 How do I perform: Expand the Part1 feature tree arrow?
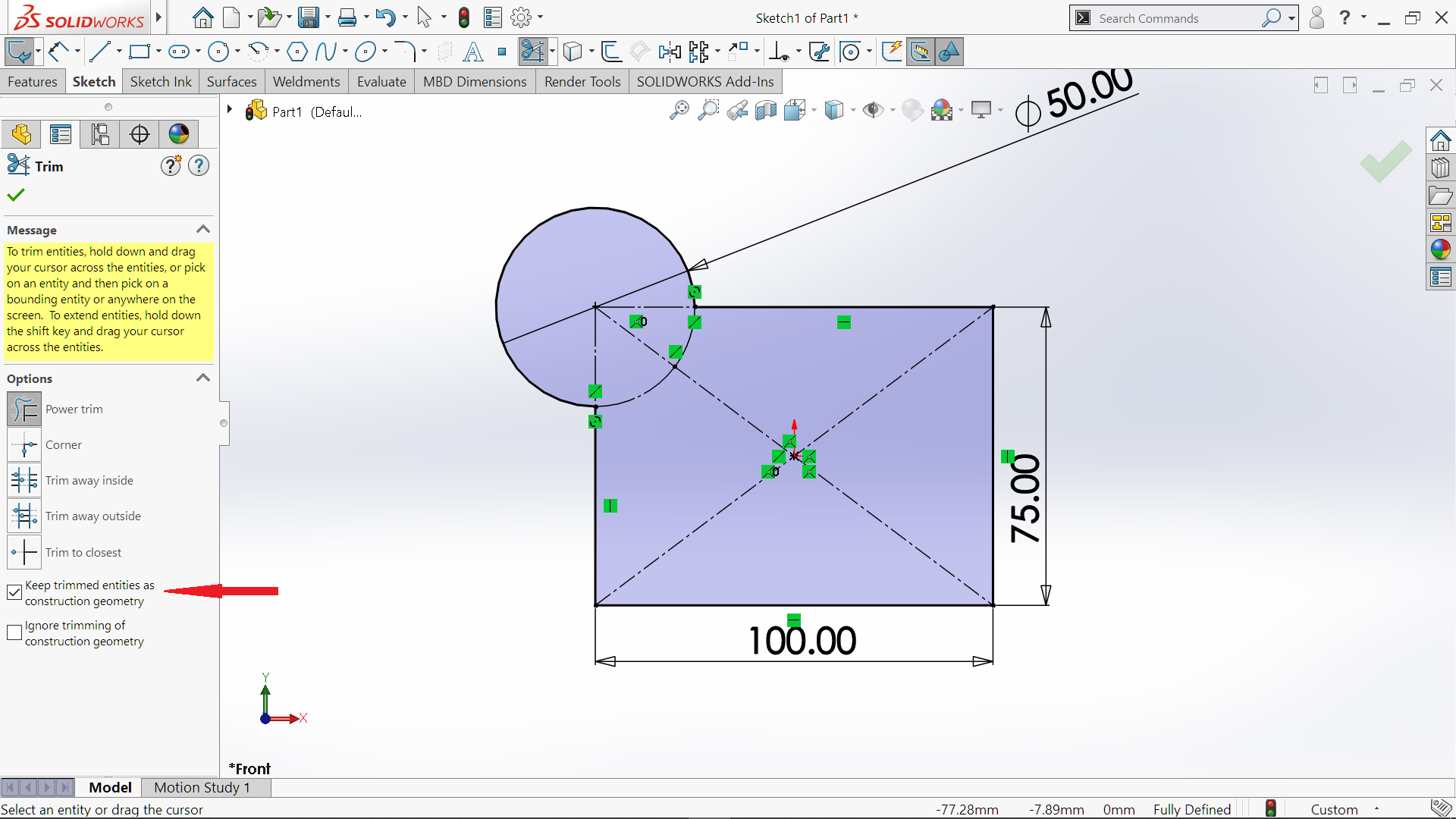click(x=229, y=110)
